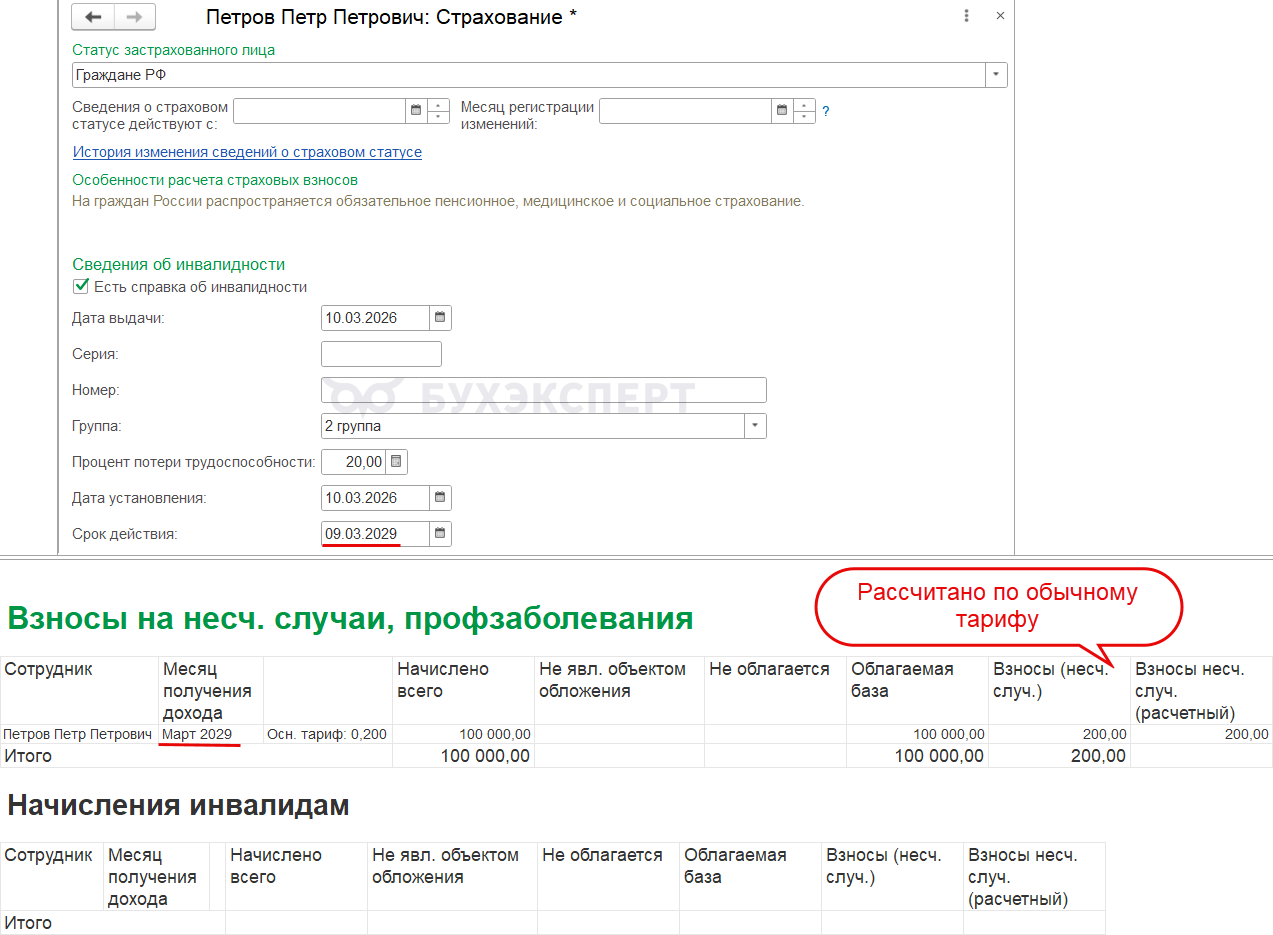Select the Март 2029 cell
Screen dimensions: 1273x935
pyautogui.click(x=211, y=734)
